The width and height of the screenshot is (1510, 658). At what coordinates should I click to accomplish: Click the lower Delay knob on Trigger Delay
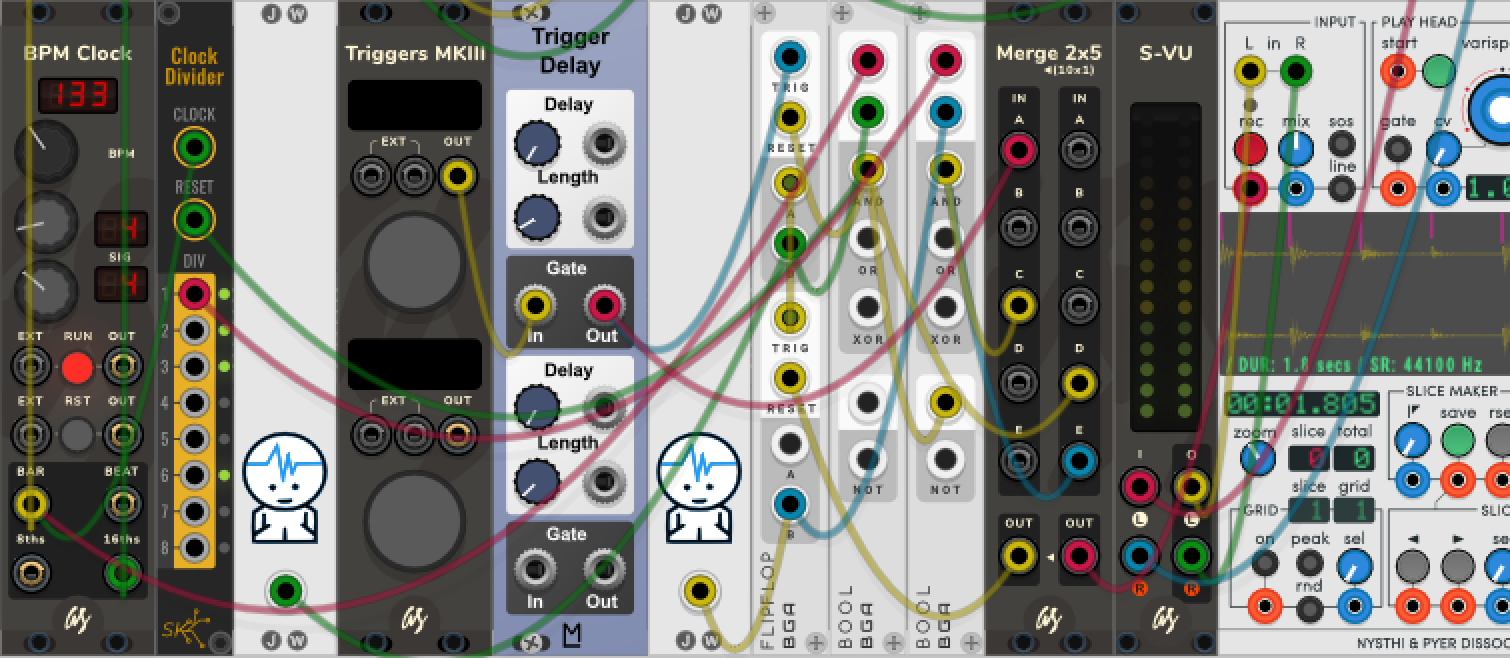536,408
